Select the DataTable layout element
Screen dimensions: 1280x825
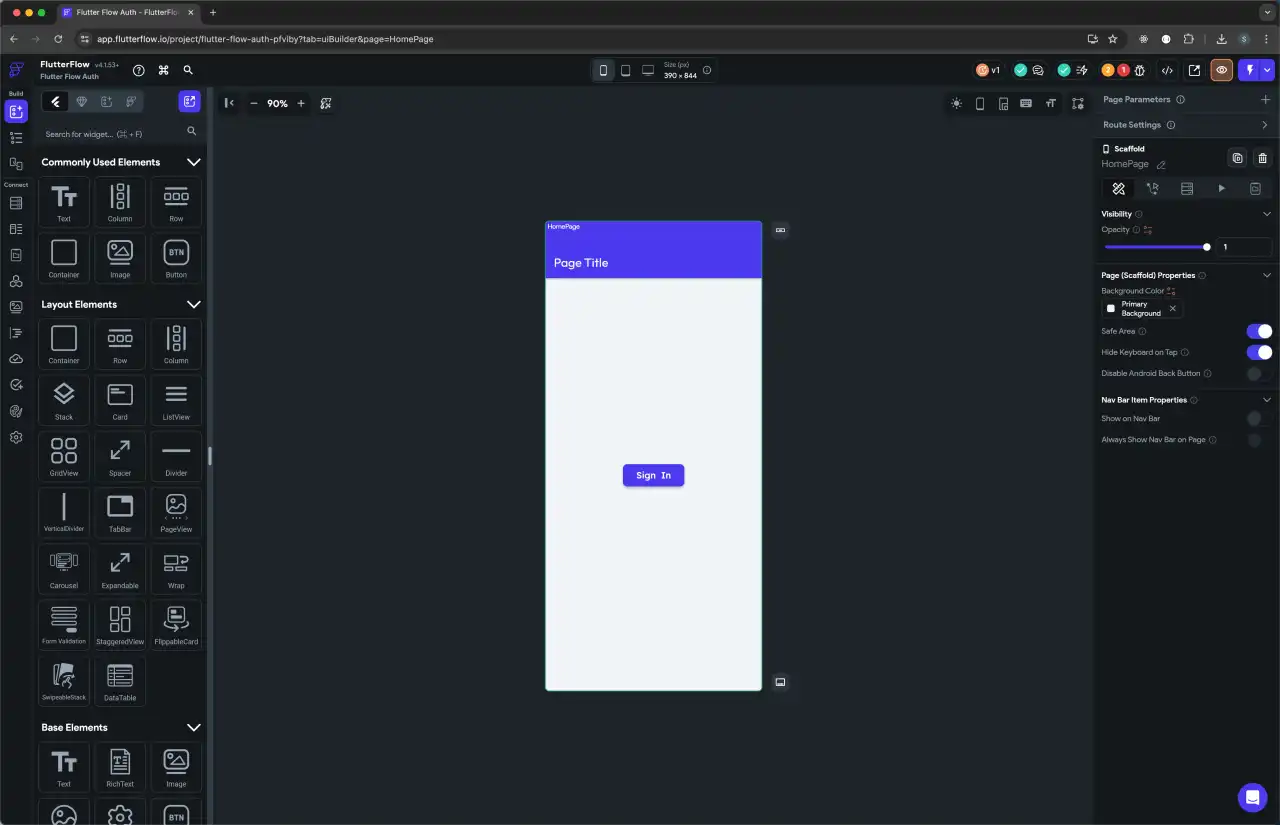click(x=119, y=681)
